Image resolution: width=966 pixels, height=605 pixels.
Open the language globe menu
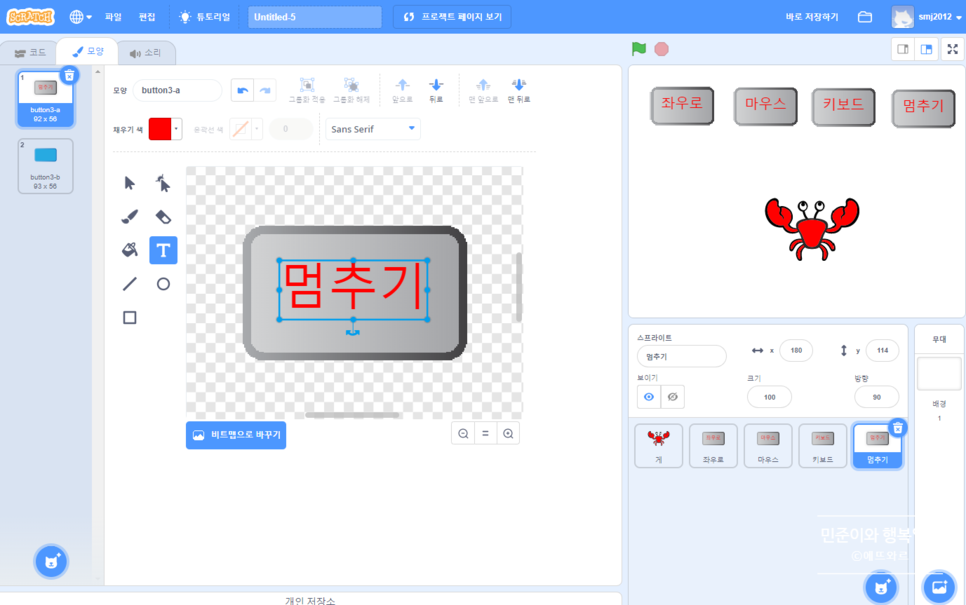[x=80, y=17]
